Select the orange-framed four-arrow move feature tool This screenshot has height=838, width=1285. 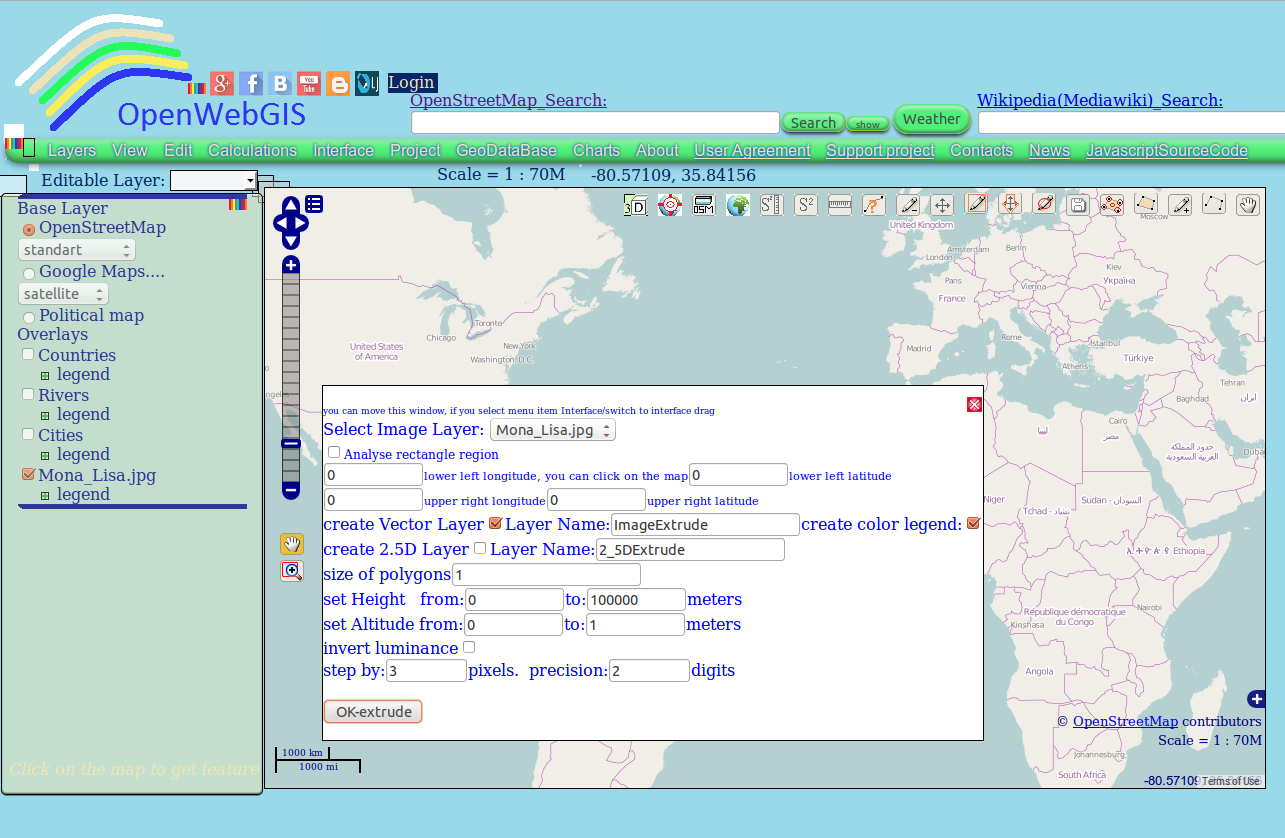1010,204
